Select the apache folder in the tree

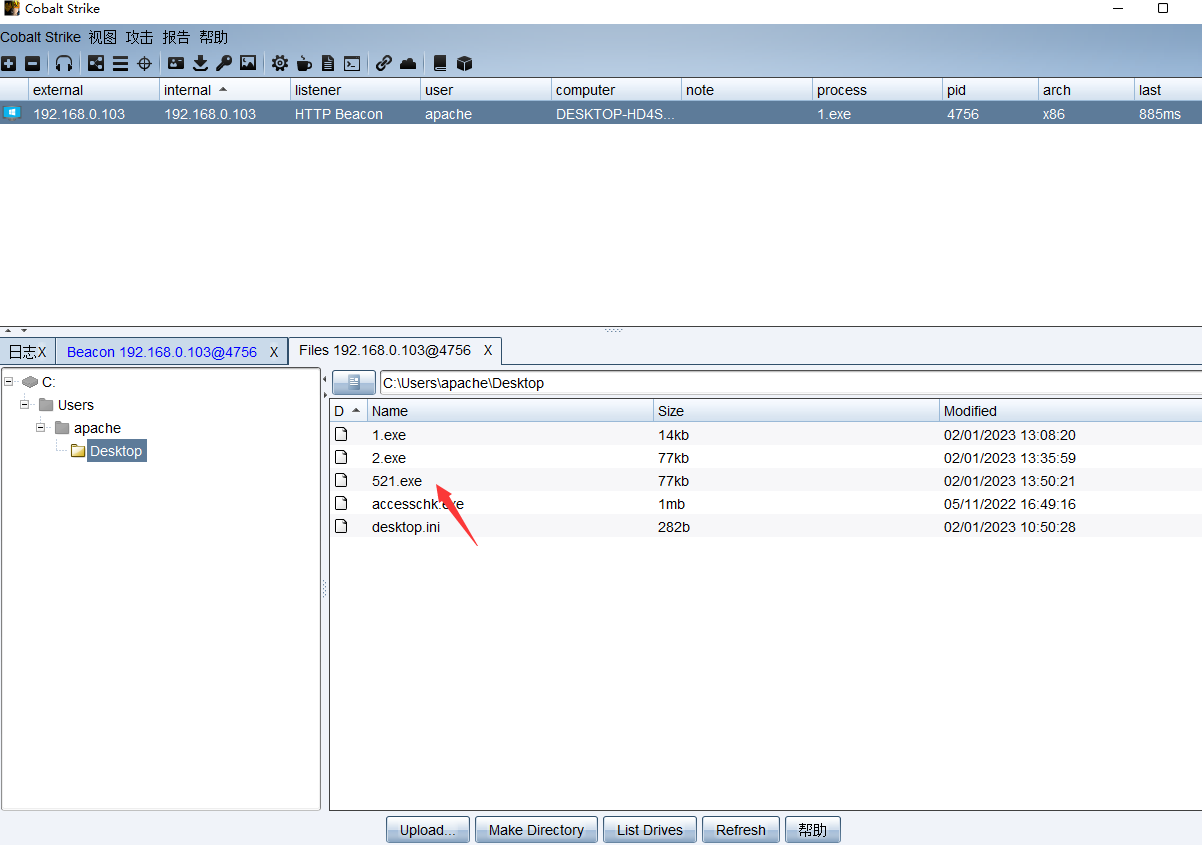97,428
